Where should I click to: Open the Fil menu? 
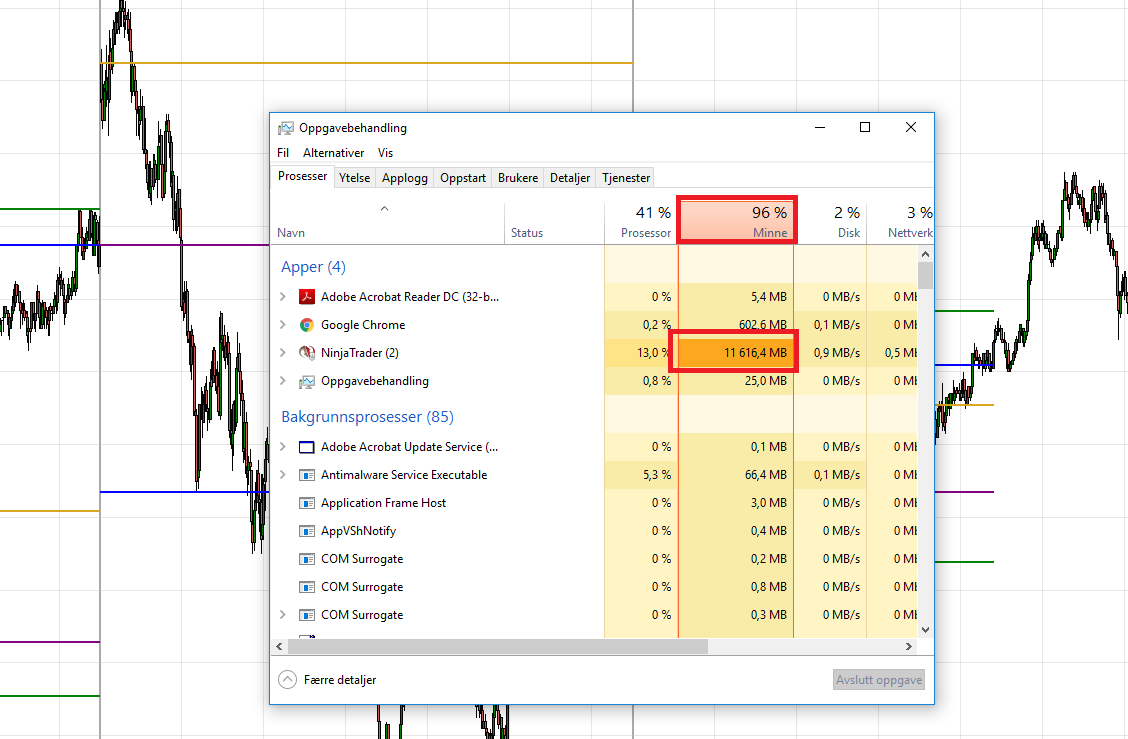(283, 153)
